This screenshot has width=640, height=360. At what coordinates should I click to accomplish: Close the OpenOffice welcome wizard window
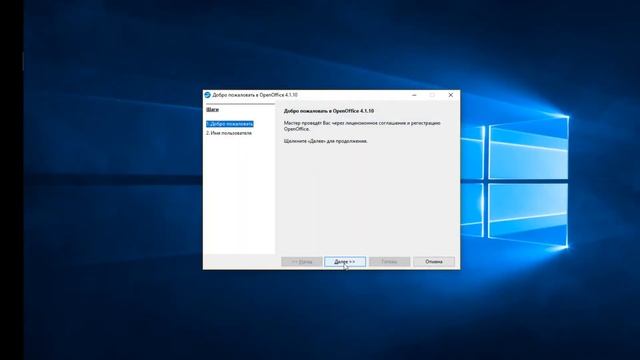[x=451, y=95]
